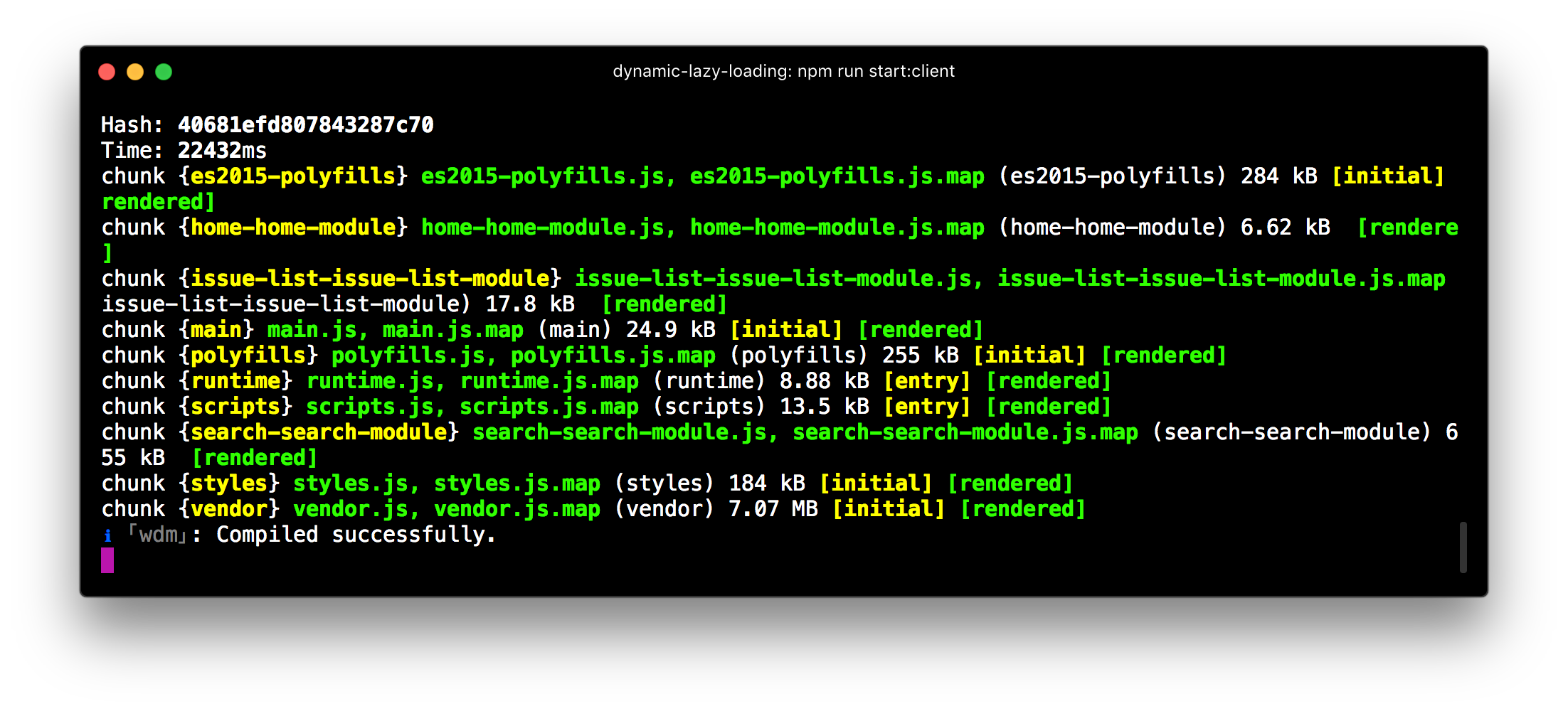This screenshot has height=711, width=1568.
Task: Click the yellow minimize window button
Action: [x=135, y=72]
